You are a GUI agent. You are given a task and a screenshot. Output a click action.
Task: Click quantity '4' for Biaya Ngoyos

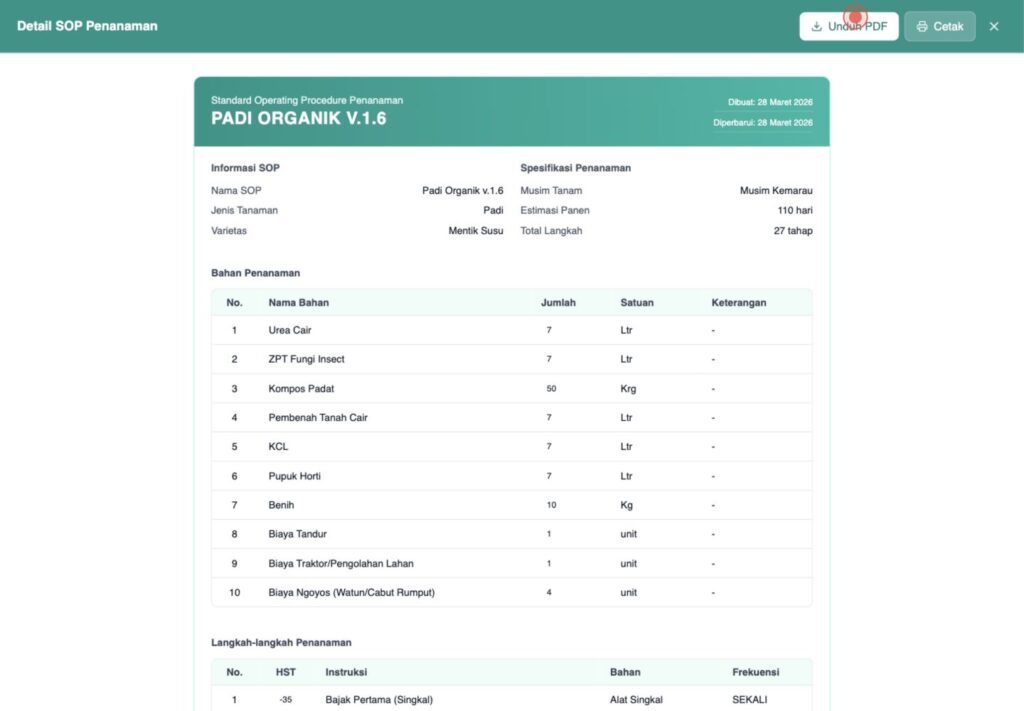[x=549, y=592]
